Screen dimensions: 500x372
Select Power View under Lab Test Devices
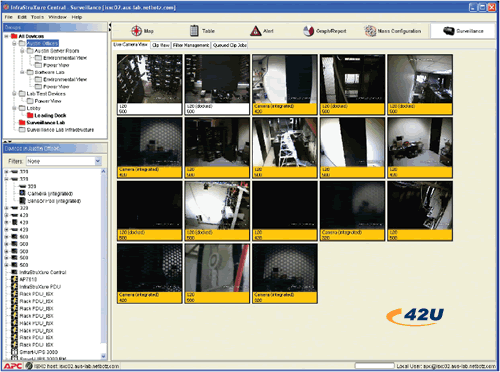pyautogui.click(x=48, y=101)
